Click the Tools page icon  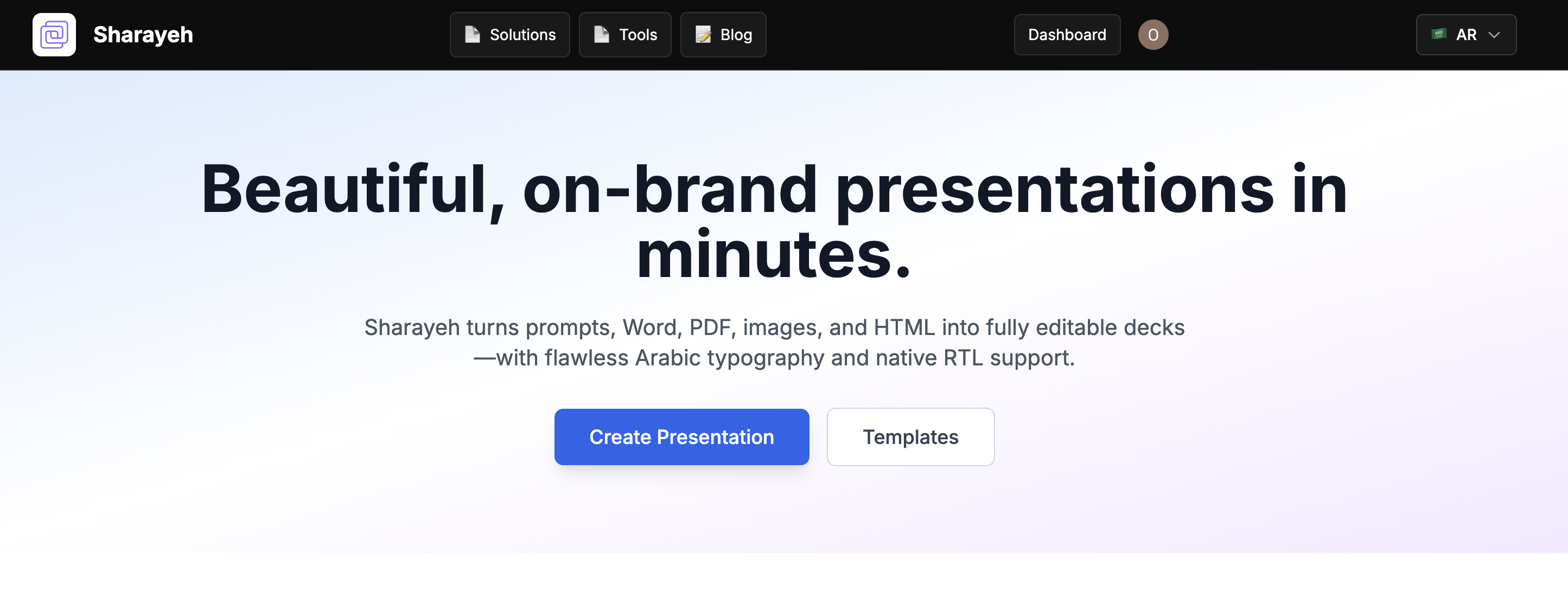(601, 35)
